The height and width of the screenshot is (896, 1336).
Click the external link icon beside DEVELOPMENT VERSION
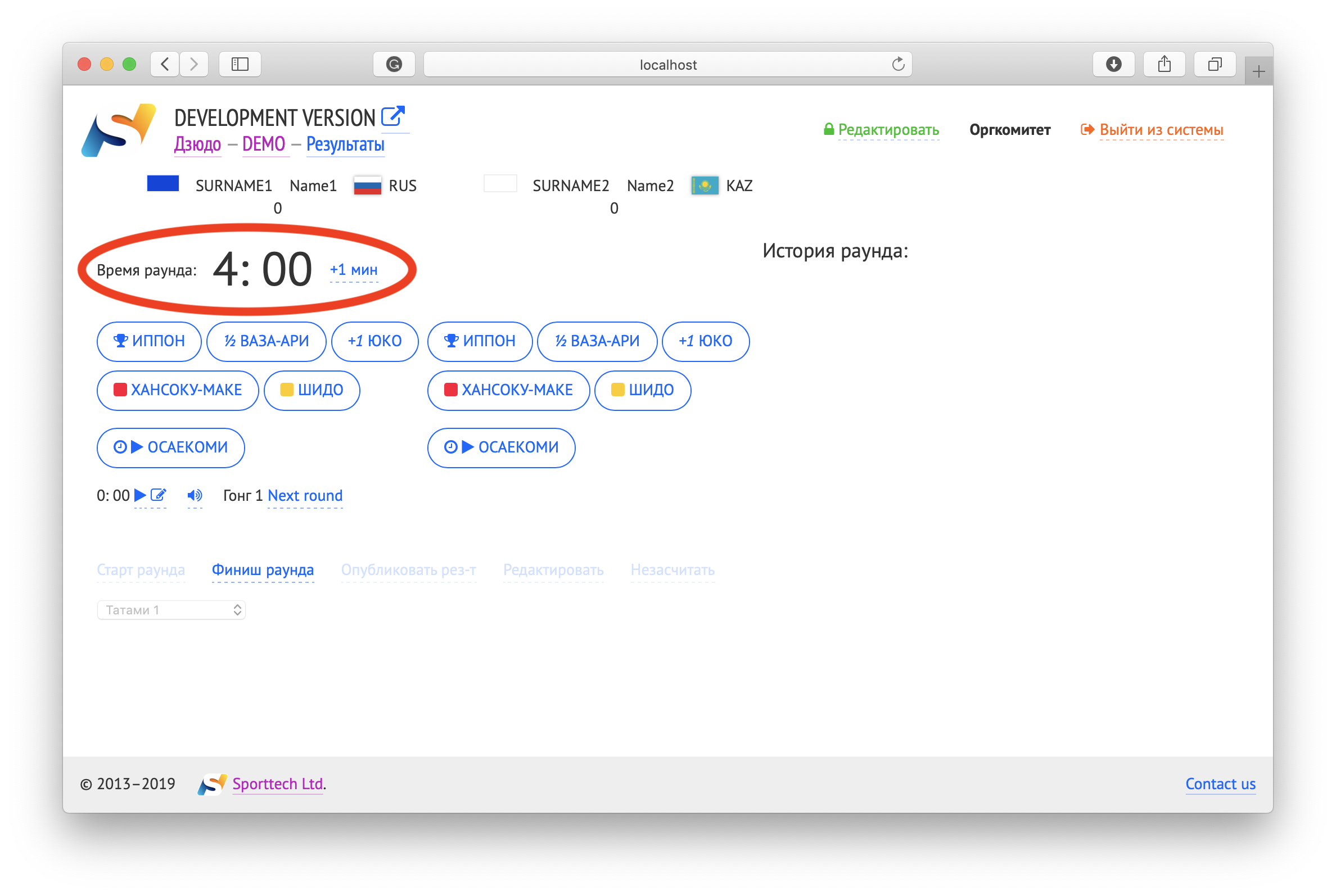(x=393, y=116)
